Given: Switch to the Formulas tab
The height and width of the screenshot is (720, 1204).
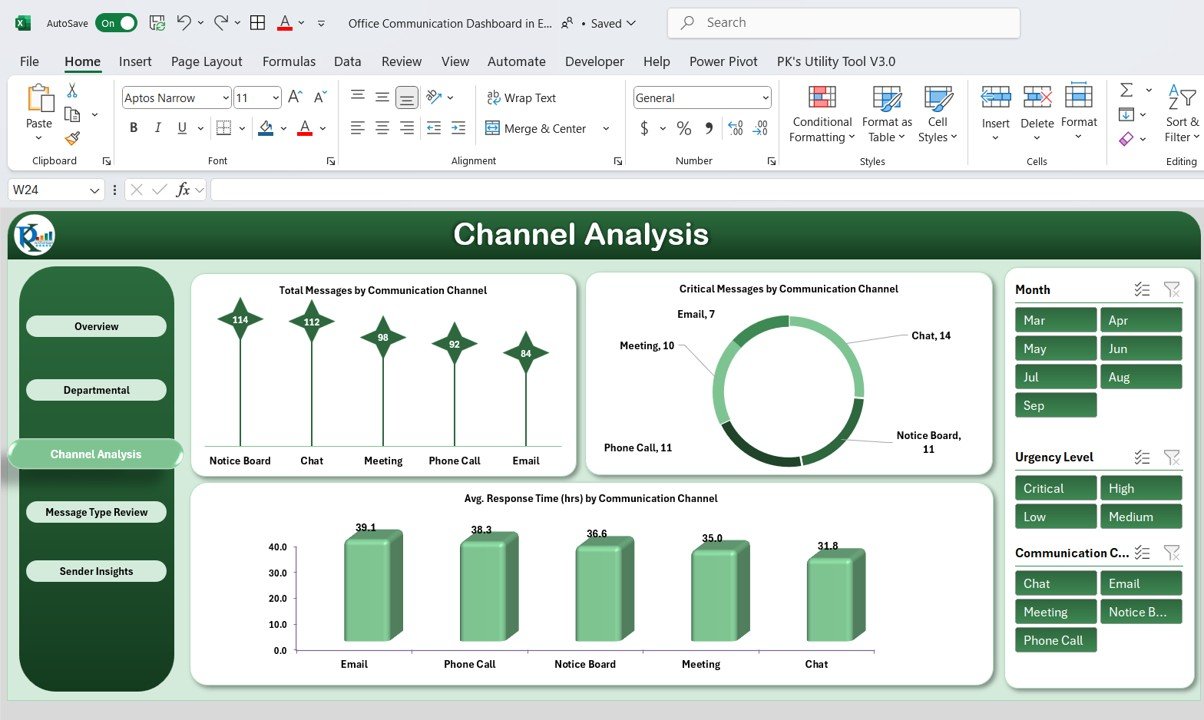Looking at the screenshot, I should click(x=289, y=61).
